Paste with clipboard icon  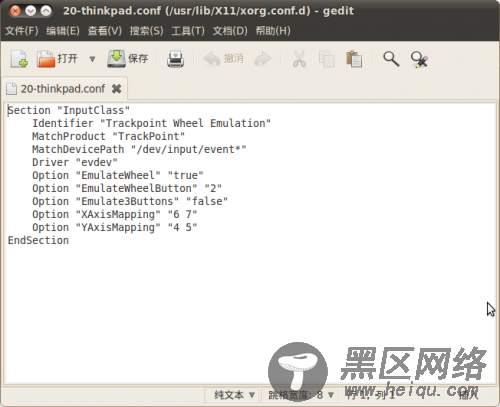point(354,59)
